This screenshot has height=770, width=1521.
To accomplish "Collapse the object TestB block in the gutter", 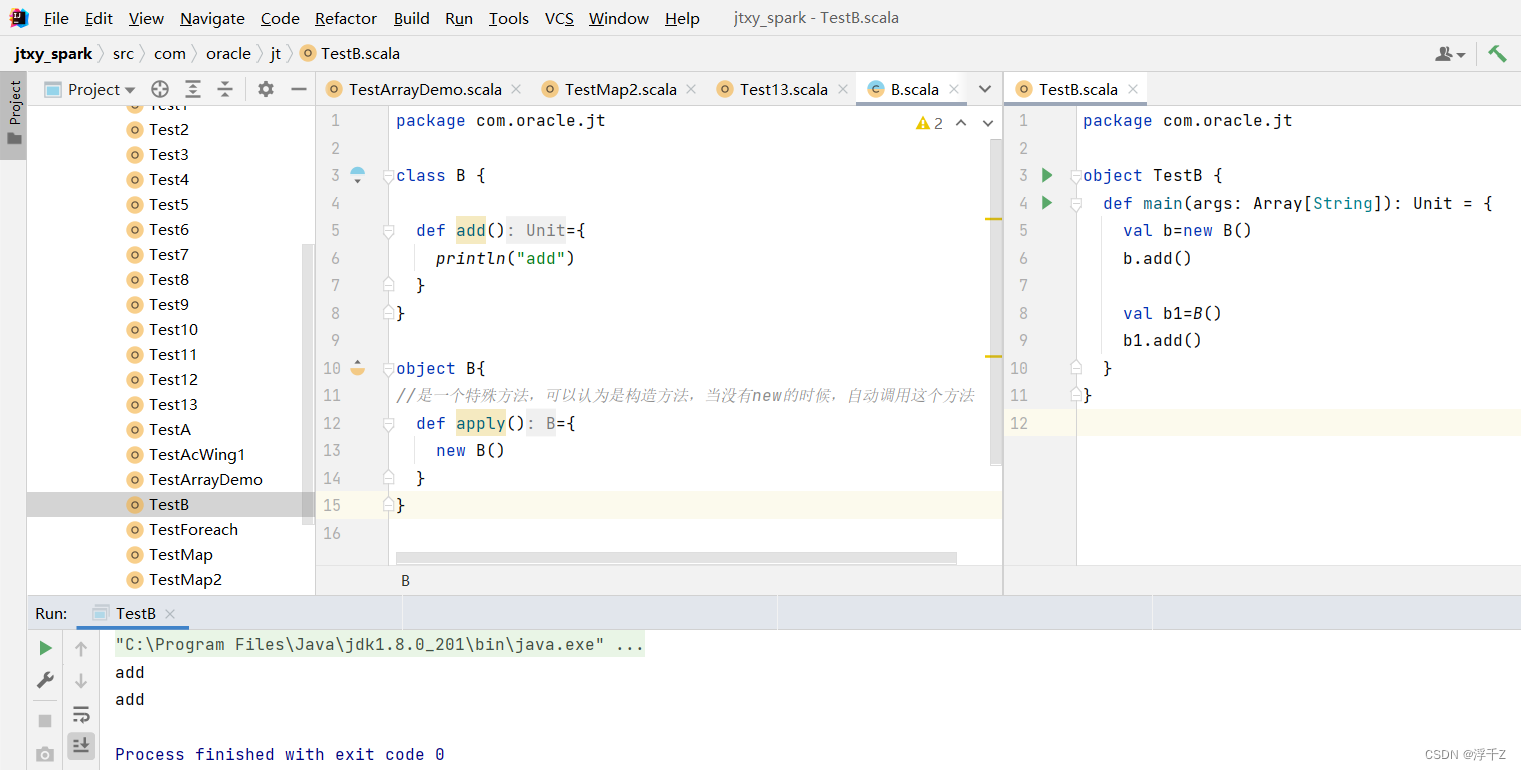I will tap(1077, 175).
